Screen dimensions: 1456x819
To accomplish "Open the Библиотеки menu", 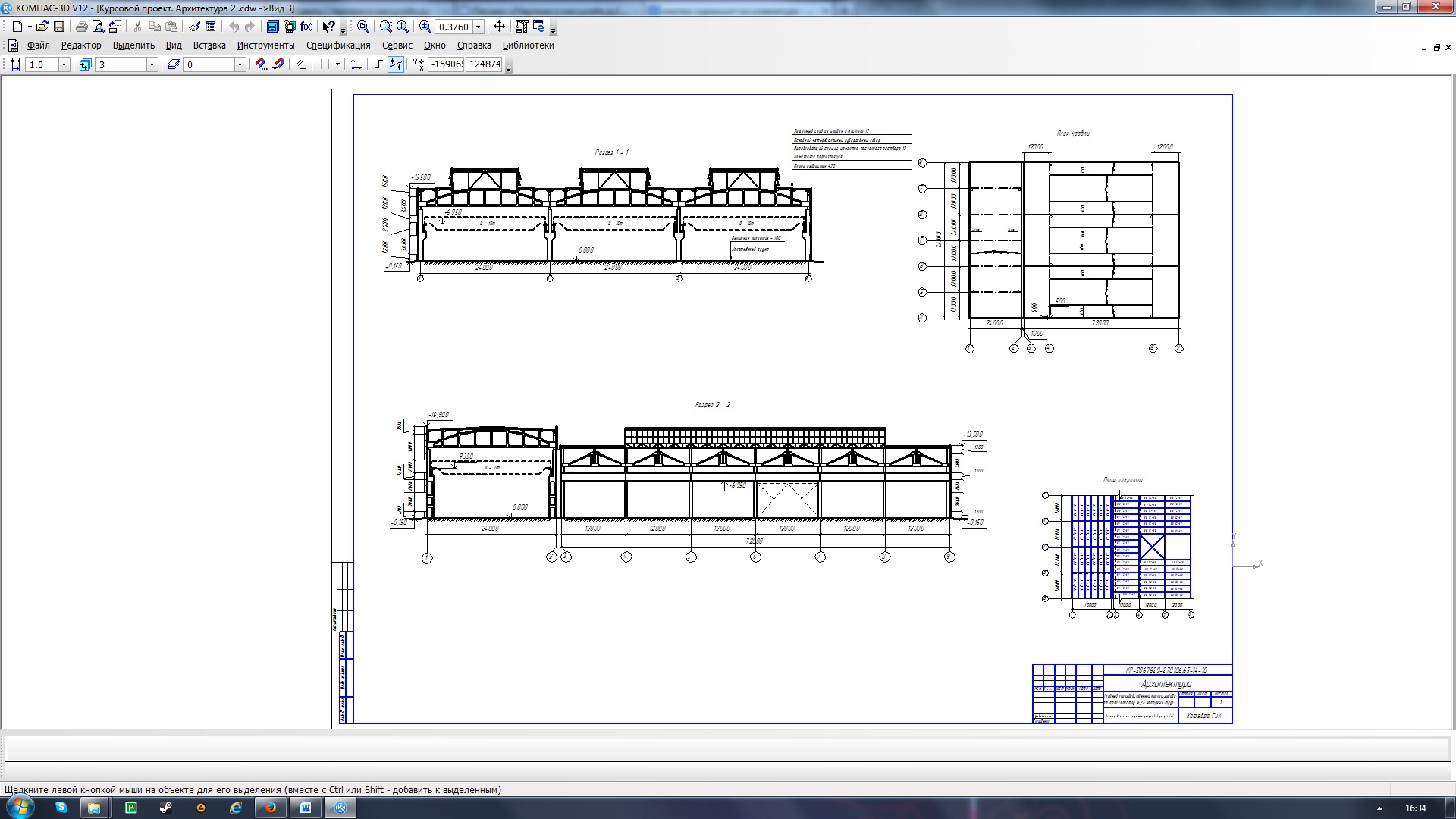I will [528, 45].
